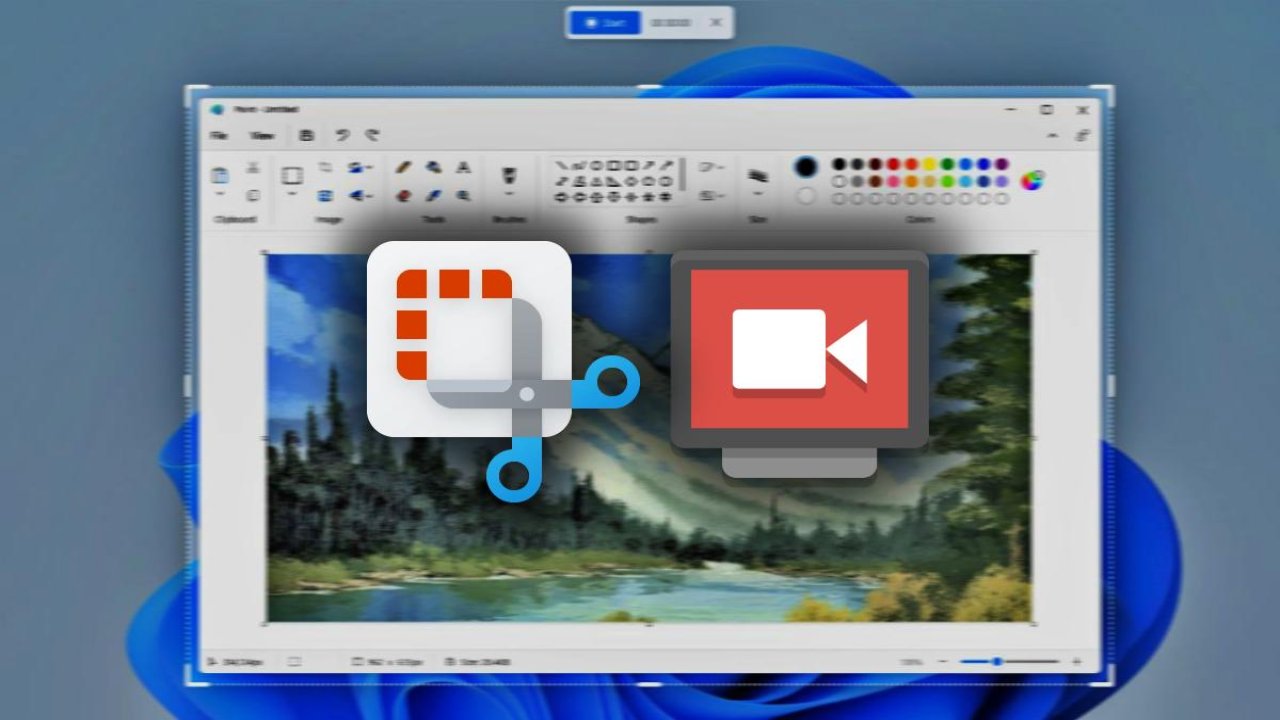The height and width of the screenshot is (720, 1280).
Task: Collapse the Paint ribbon with the chevron
Action: pos(1052,135)
